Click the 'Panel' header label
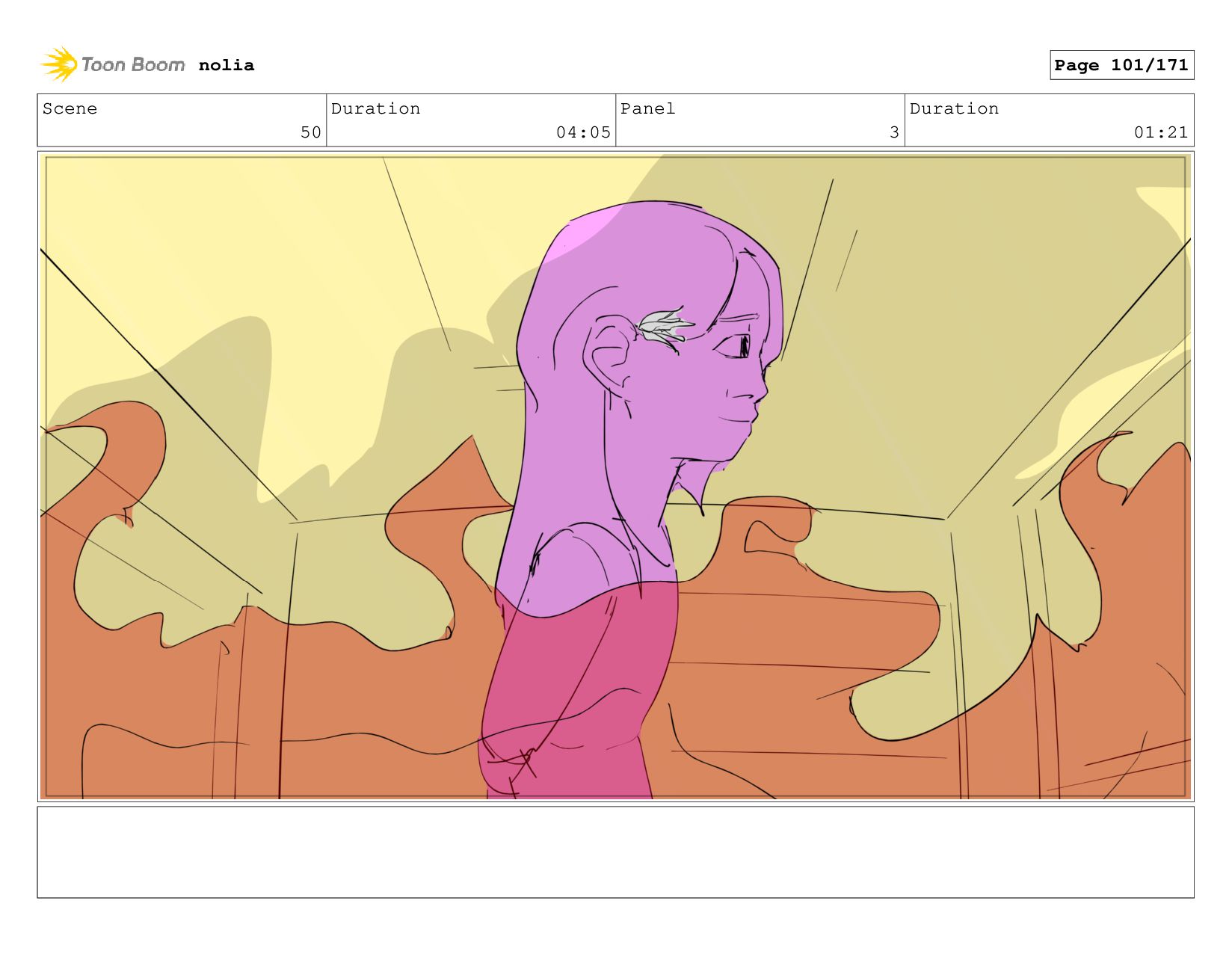Viewport: 1232px width, 954px height. click(647, 108)
